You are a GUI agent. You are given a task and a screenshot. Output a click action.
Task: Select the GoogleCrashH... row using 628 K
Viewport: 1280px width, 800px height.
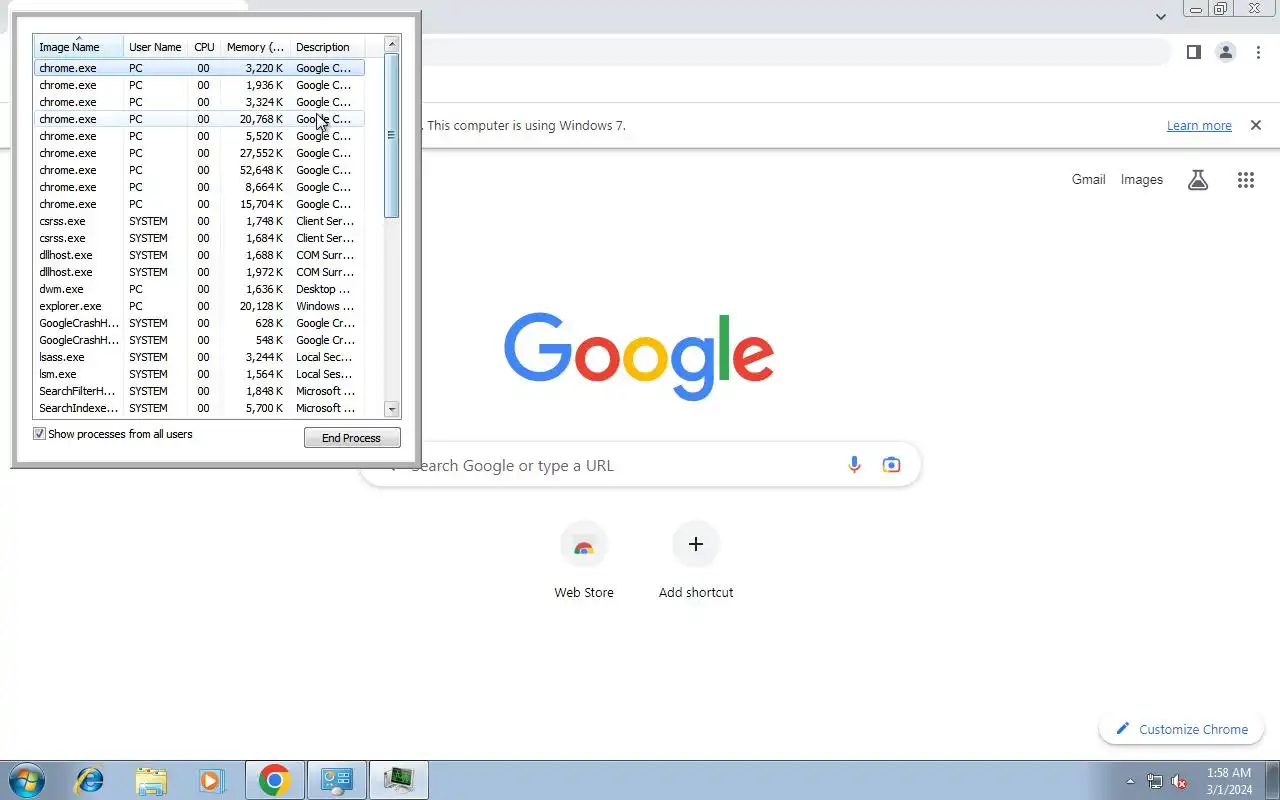pyautogui.click(x=199, y=323)
